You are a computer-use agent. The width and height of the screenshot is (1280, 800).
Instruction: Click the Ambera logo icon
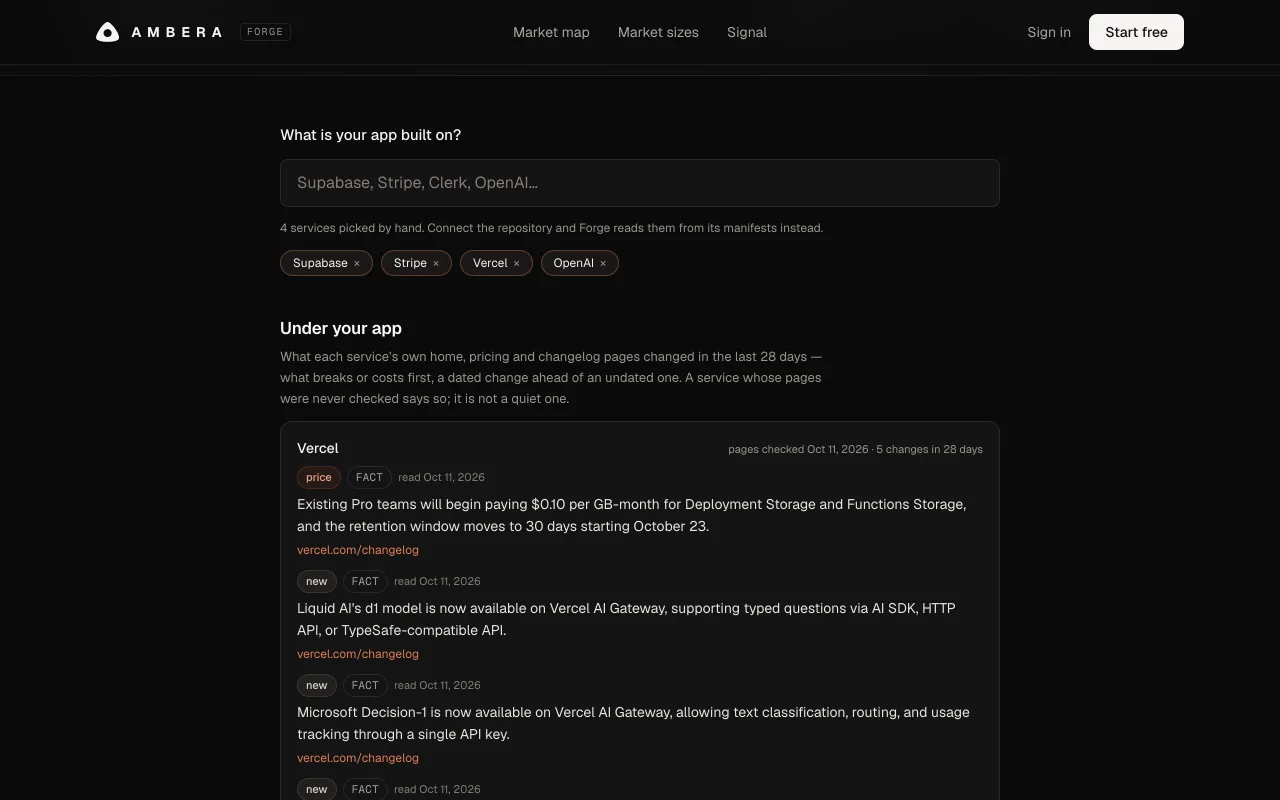pos(107,32)
